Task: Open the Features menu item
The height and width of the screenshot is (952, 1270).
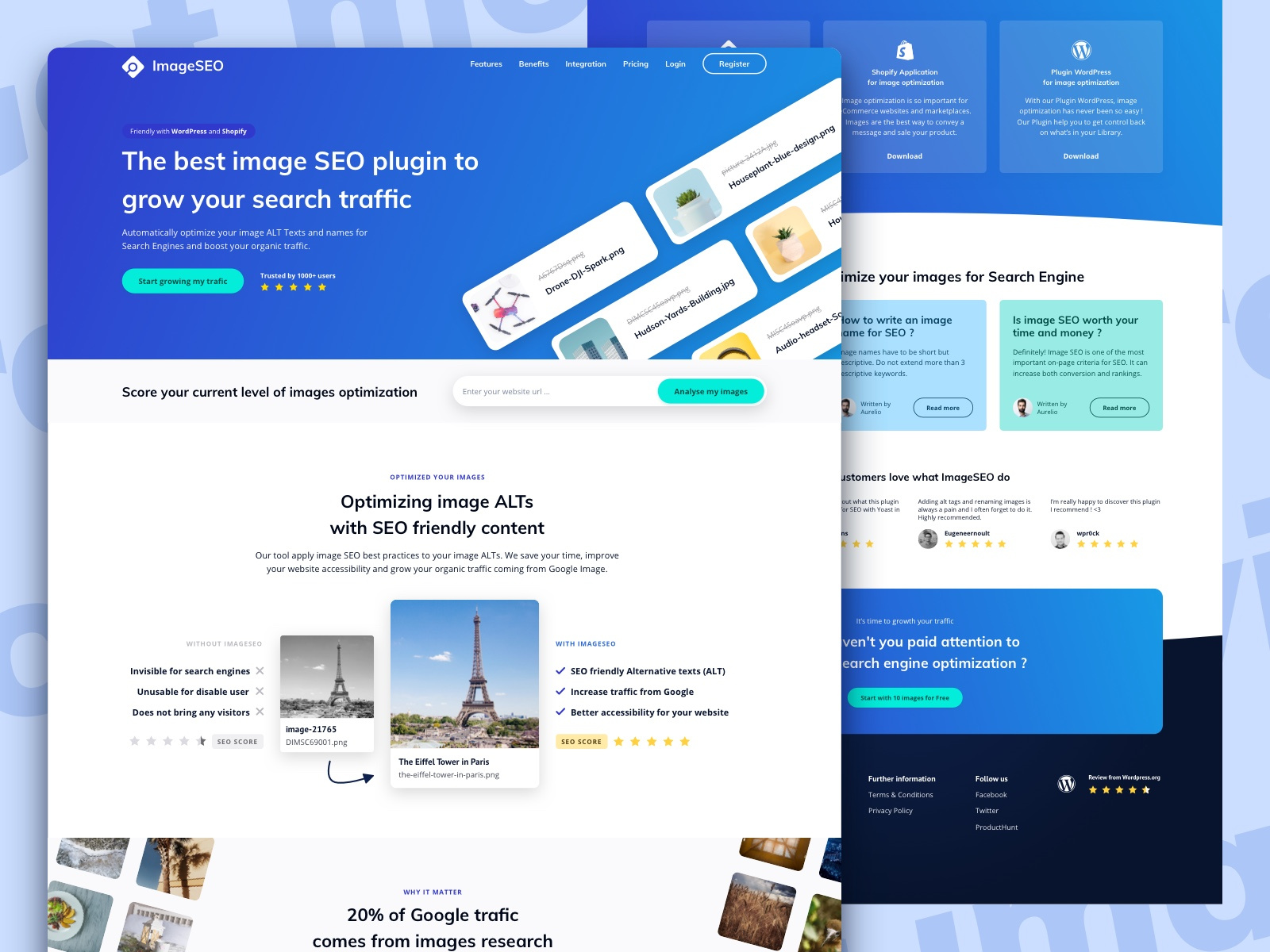Action: 486,64
